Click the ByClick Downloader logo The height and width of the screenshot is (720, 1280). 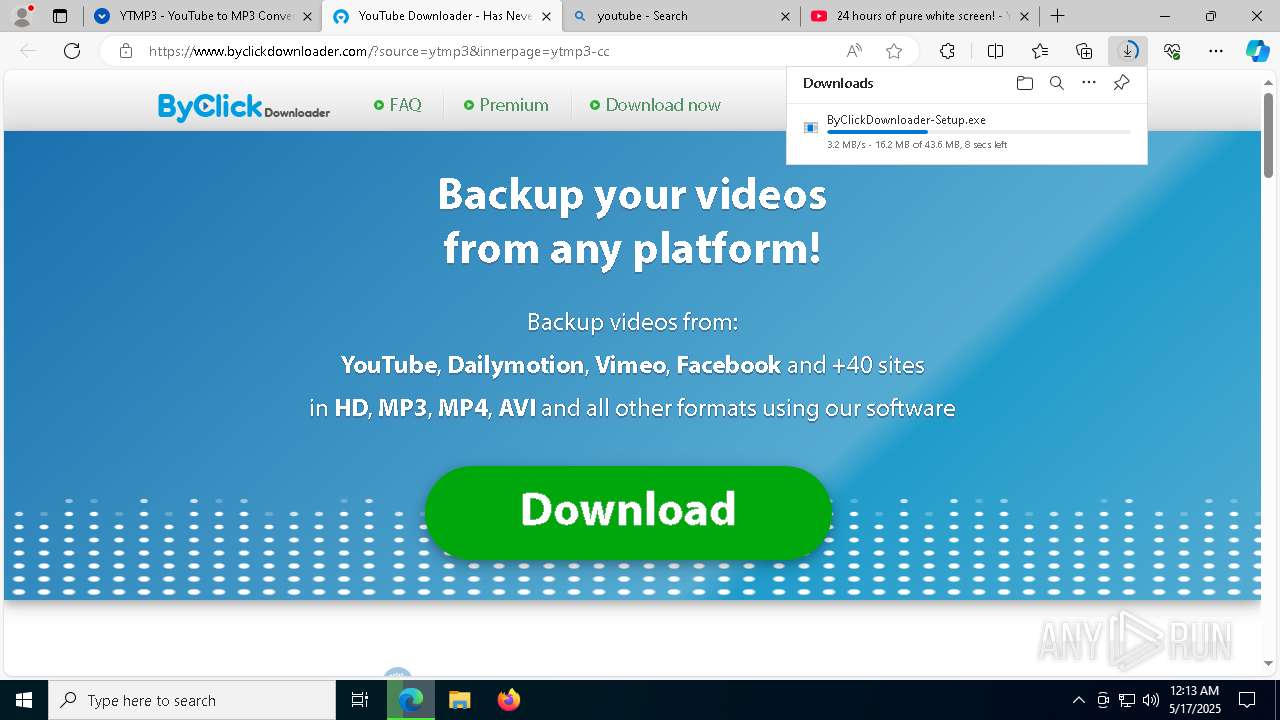pos(244,106)
